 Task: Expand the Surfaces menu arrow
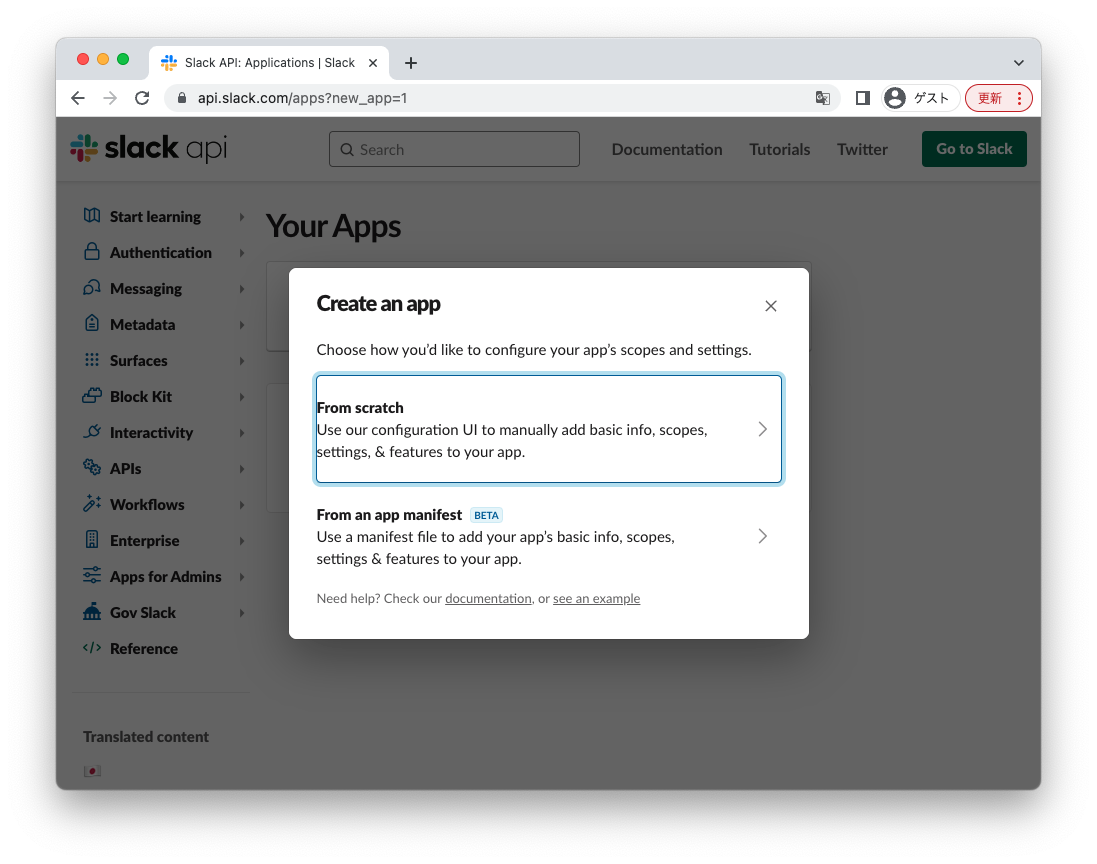241,361
